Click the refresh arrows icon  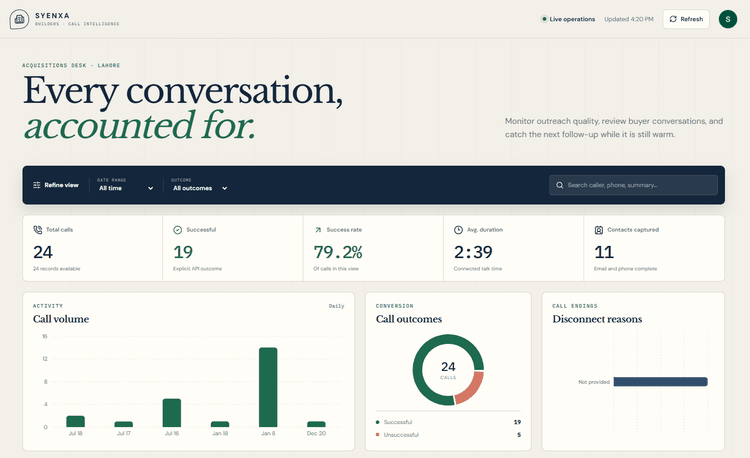point(673,19)
